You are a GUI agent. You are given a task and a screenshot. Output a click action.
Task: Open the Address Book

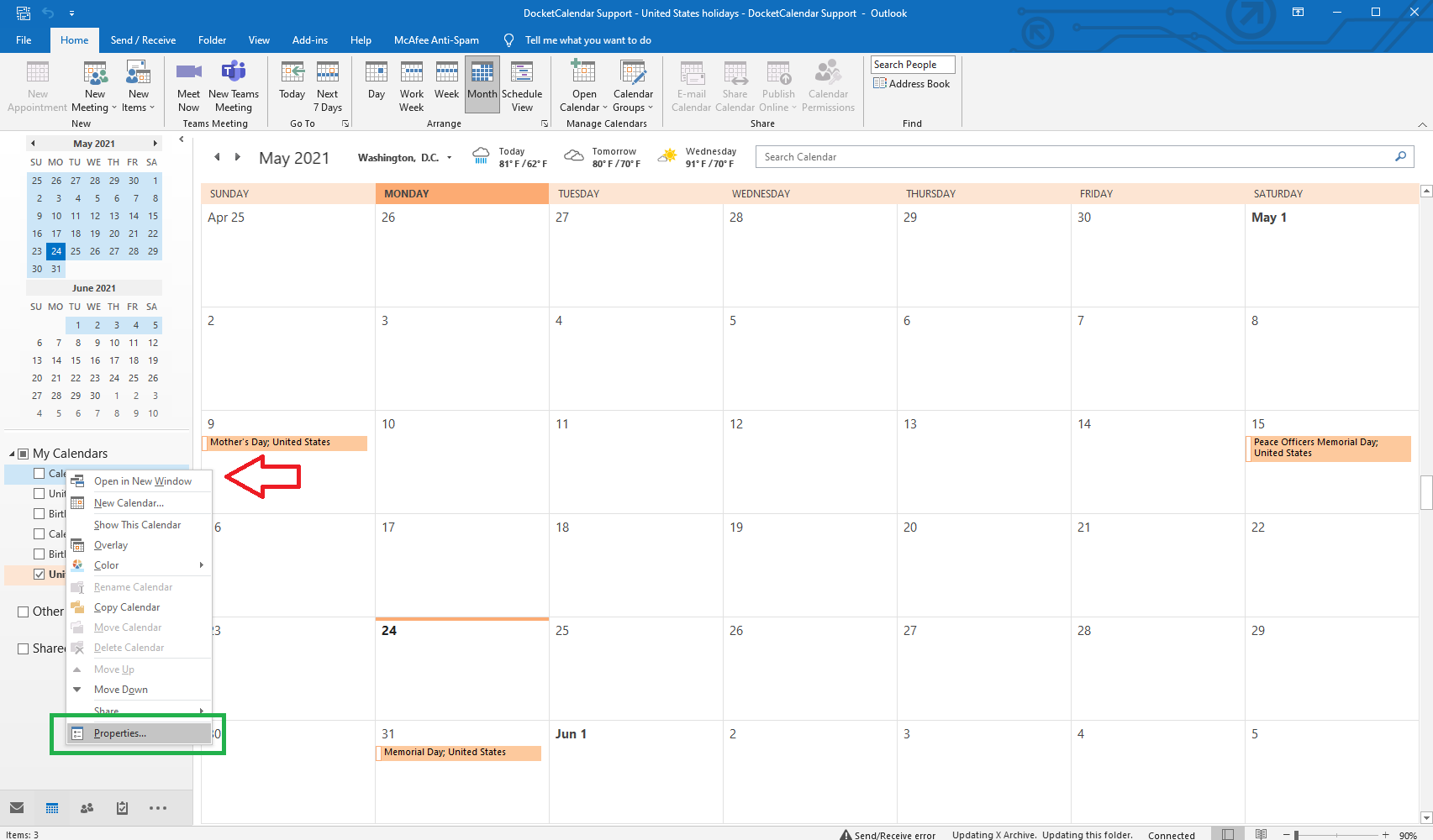pos(912,83)
